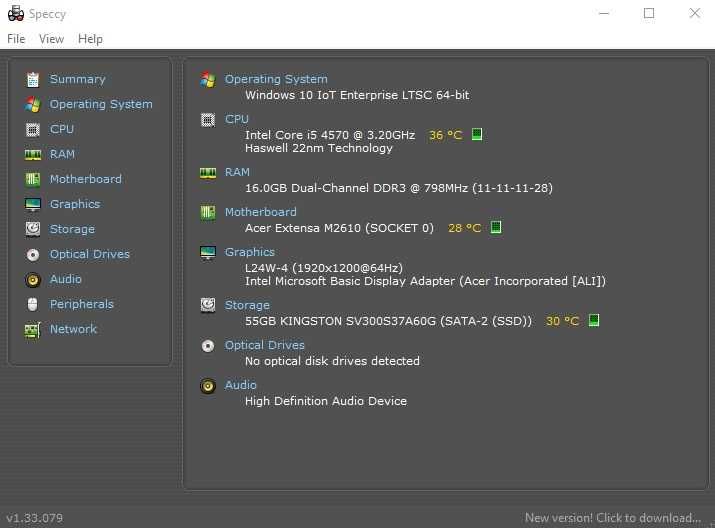Click the Optical Drives disc icon in summary panel

click(208, 346)
